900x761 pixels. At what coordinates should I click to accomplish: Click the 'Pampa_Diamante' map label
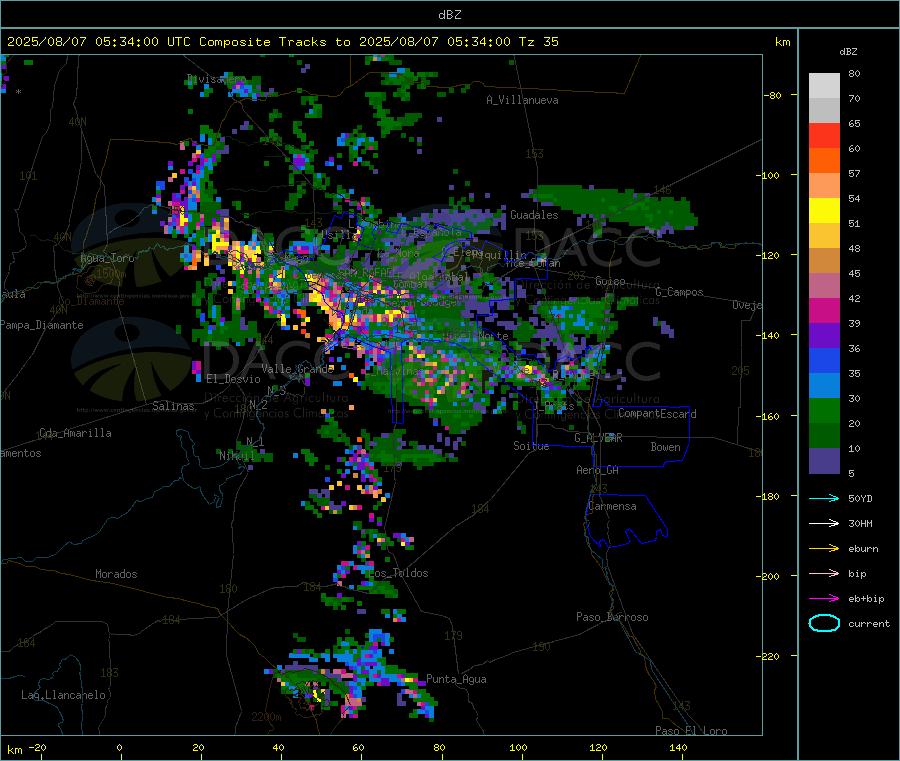point(42,325)
